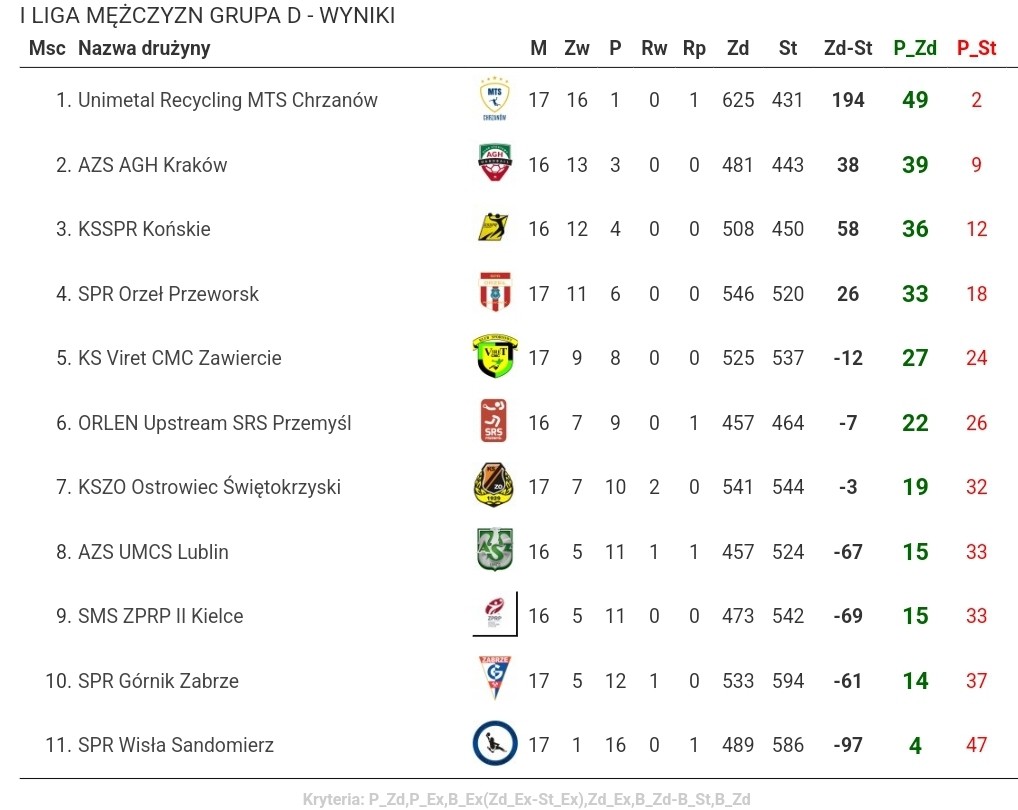Open Unimetal Recycling MTS Chrzanów team name
This screenshot has height=810, width=1018.
click(x=228, y=100)
